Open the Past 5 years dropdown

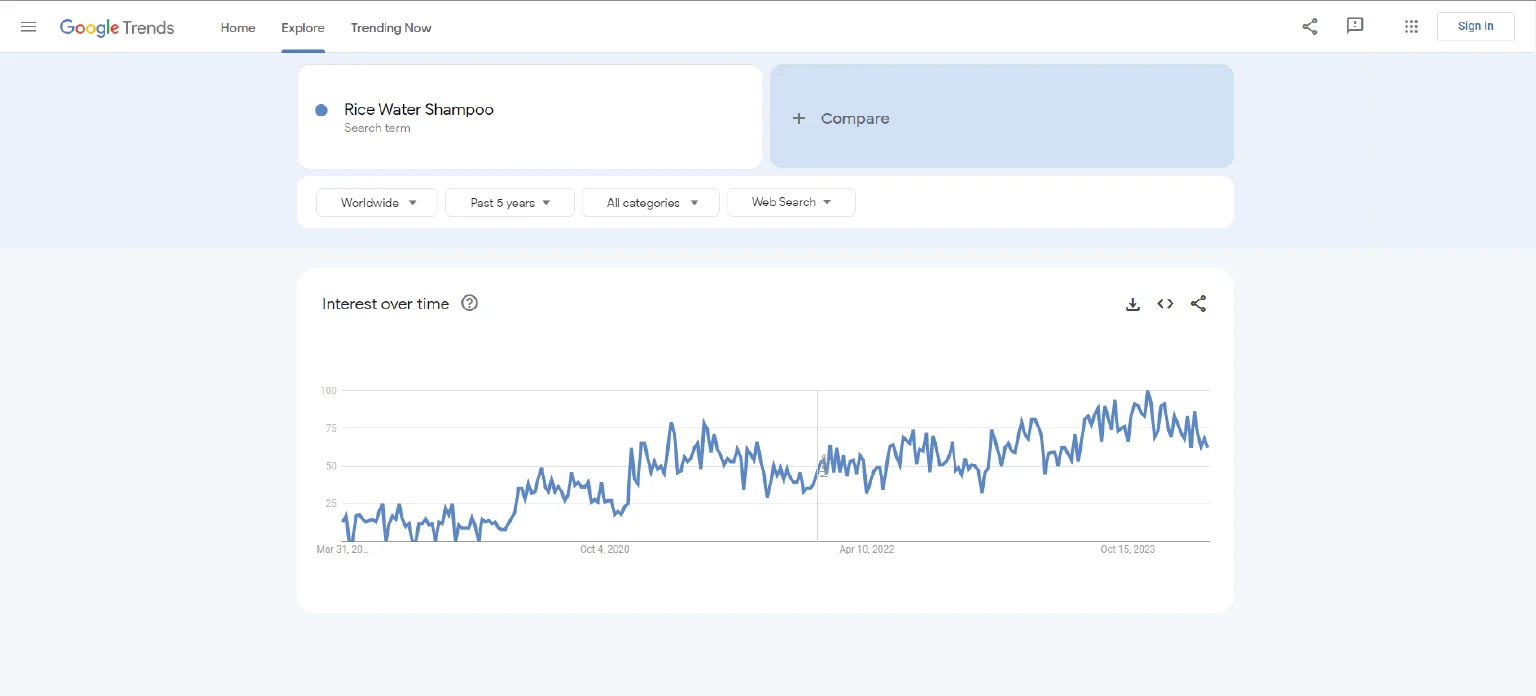point(509,203)
